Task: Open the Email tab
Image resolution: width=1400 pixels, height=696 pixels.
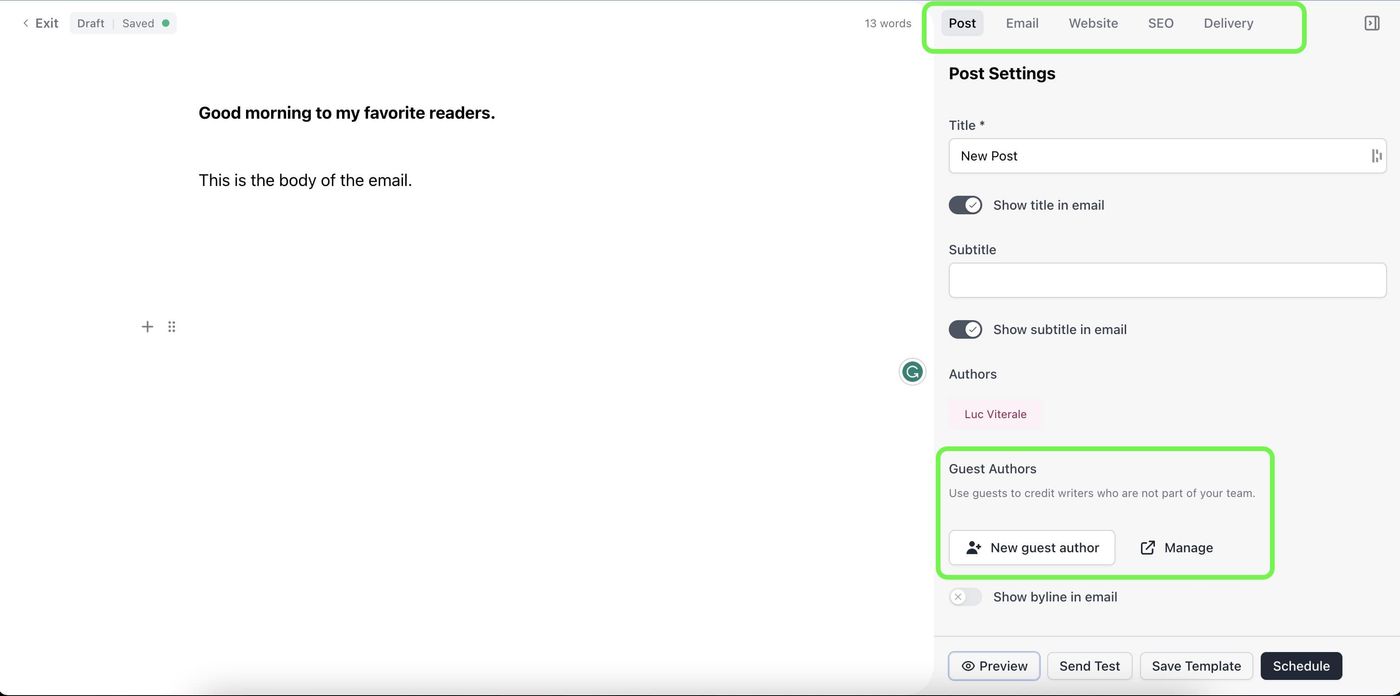Action: coord(1022,23)
